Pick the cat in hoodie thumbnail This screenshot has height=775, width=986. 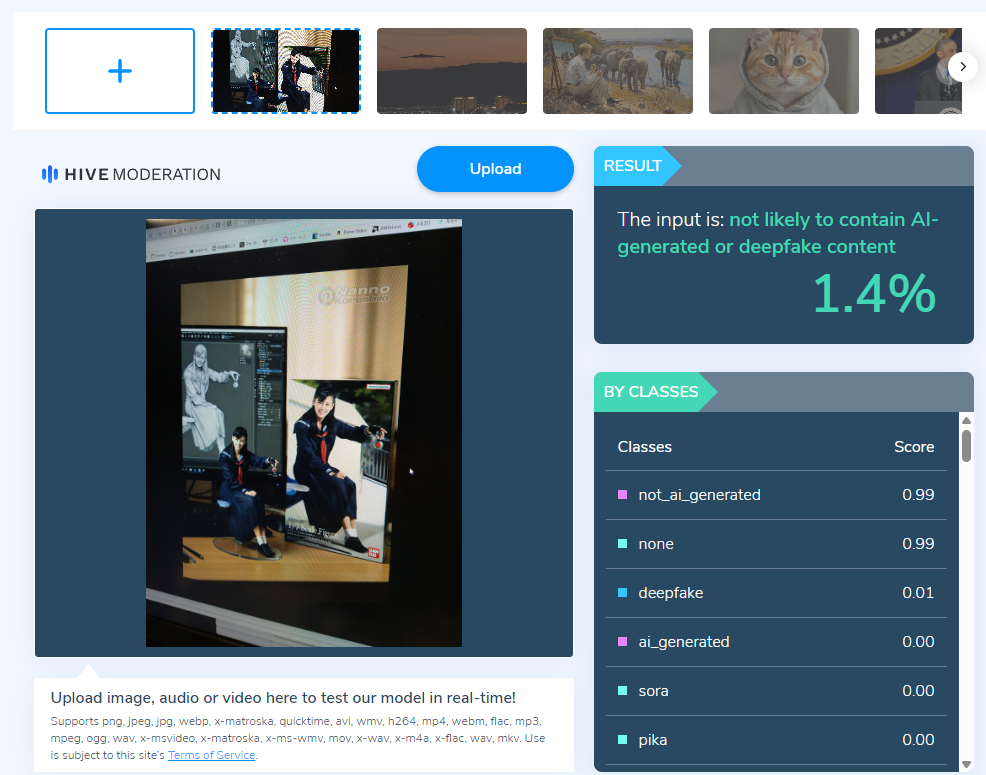pyautogui.click(x=783, y=71)
